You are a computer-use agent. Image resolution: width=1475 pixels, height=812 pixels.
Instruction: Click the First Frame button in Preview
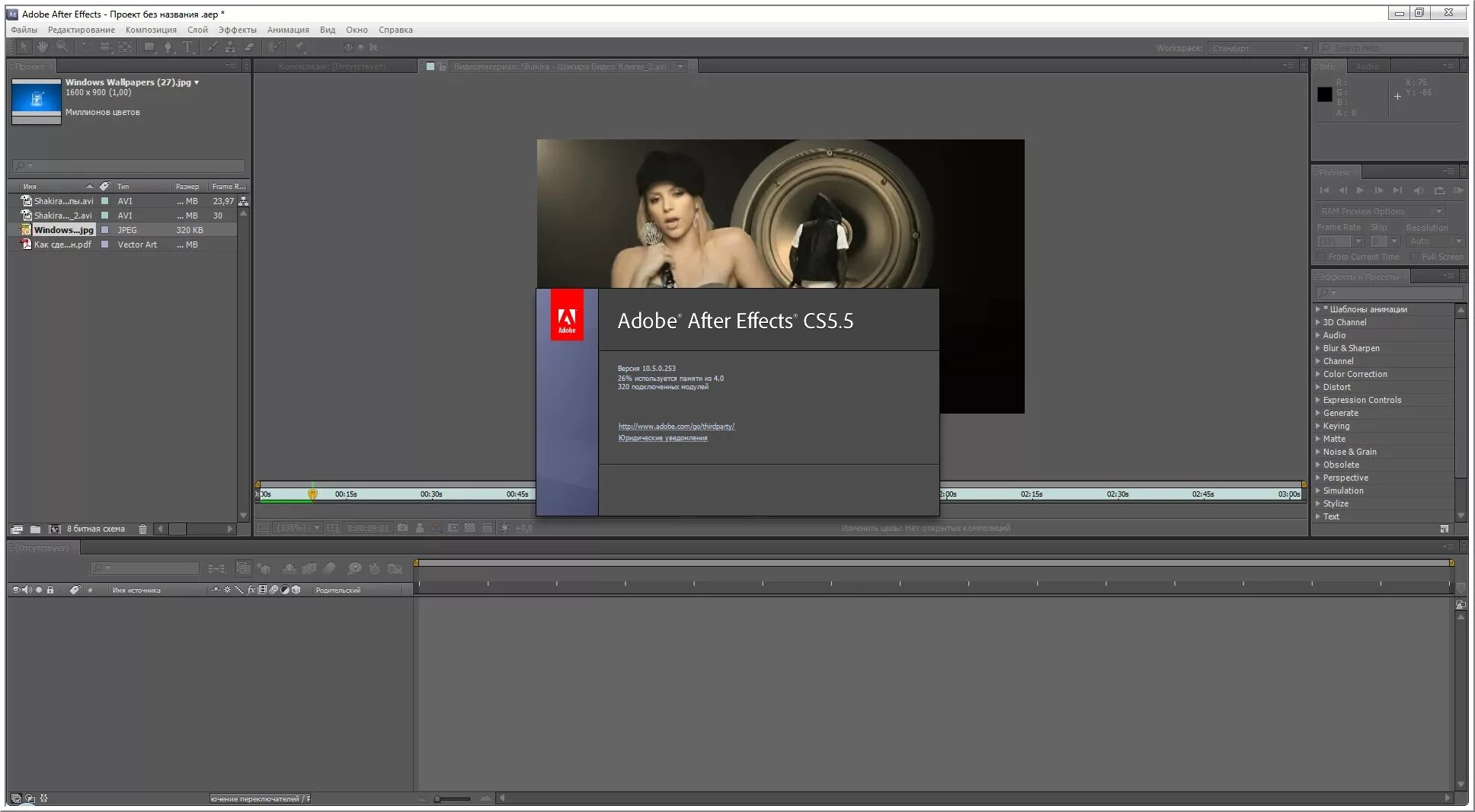click(x=1324, y=190)
